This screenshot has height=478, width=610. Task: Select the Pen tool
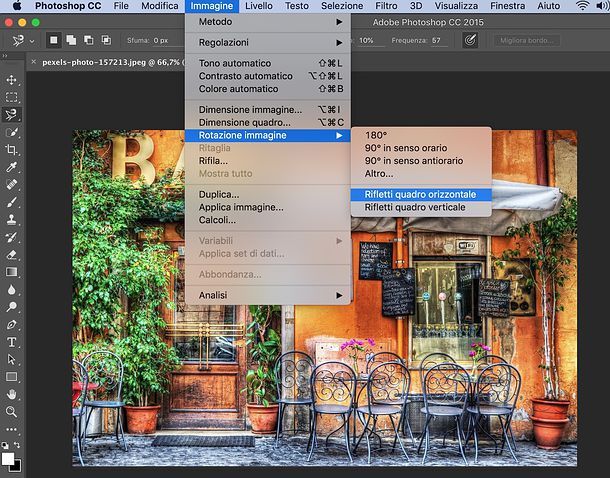tap(11, 324)
